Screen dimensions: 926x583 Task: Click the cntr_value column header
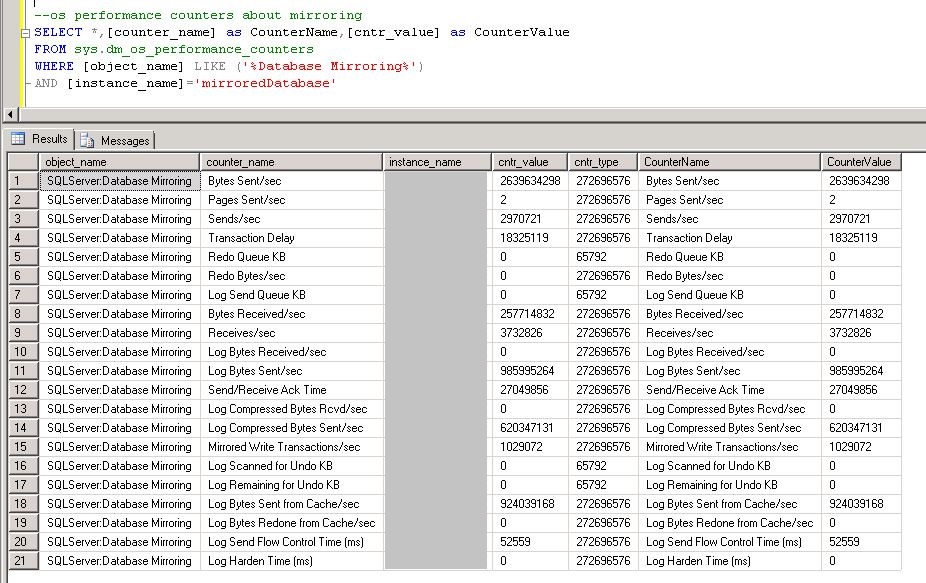530,161
